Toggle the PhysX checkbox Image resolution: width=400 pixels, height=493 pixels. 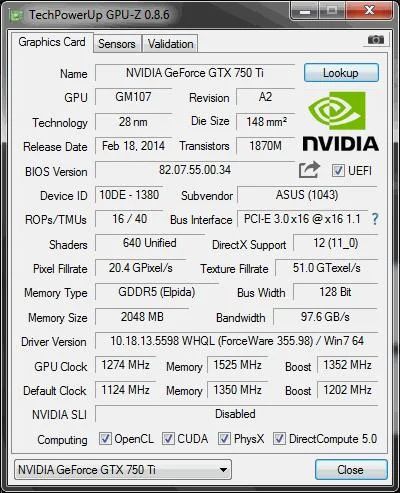[224, 438]
